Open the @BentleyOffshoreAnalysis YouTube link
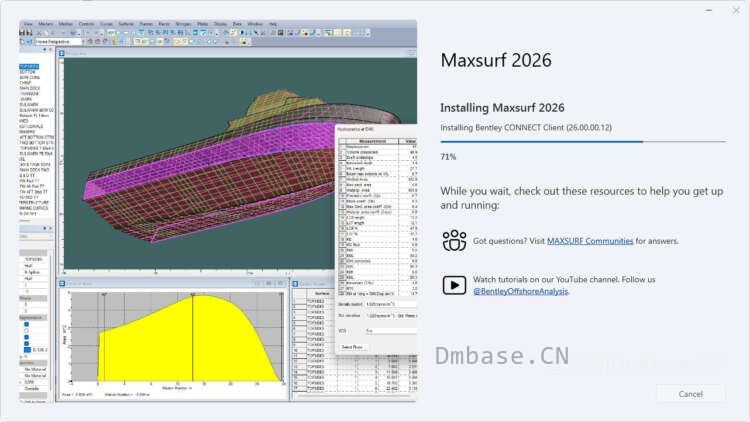 (520, 291)
